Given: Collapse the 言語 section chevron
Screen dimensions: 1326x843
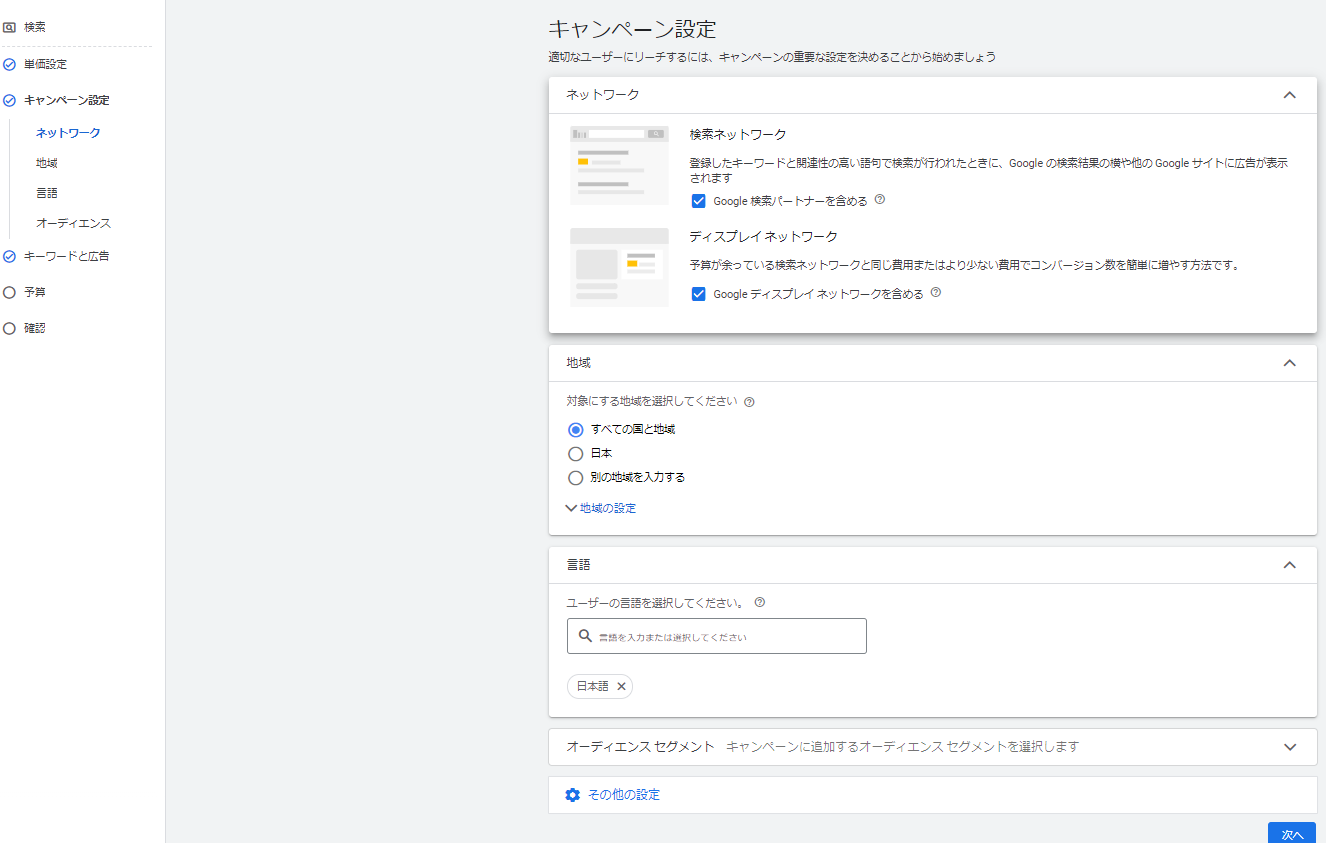Looking at the screenshot, I should coord(1289,565).
